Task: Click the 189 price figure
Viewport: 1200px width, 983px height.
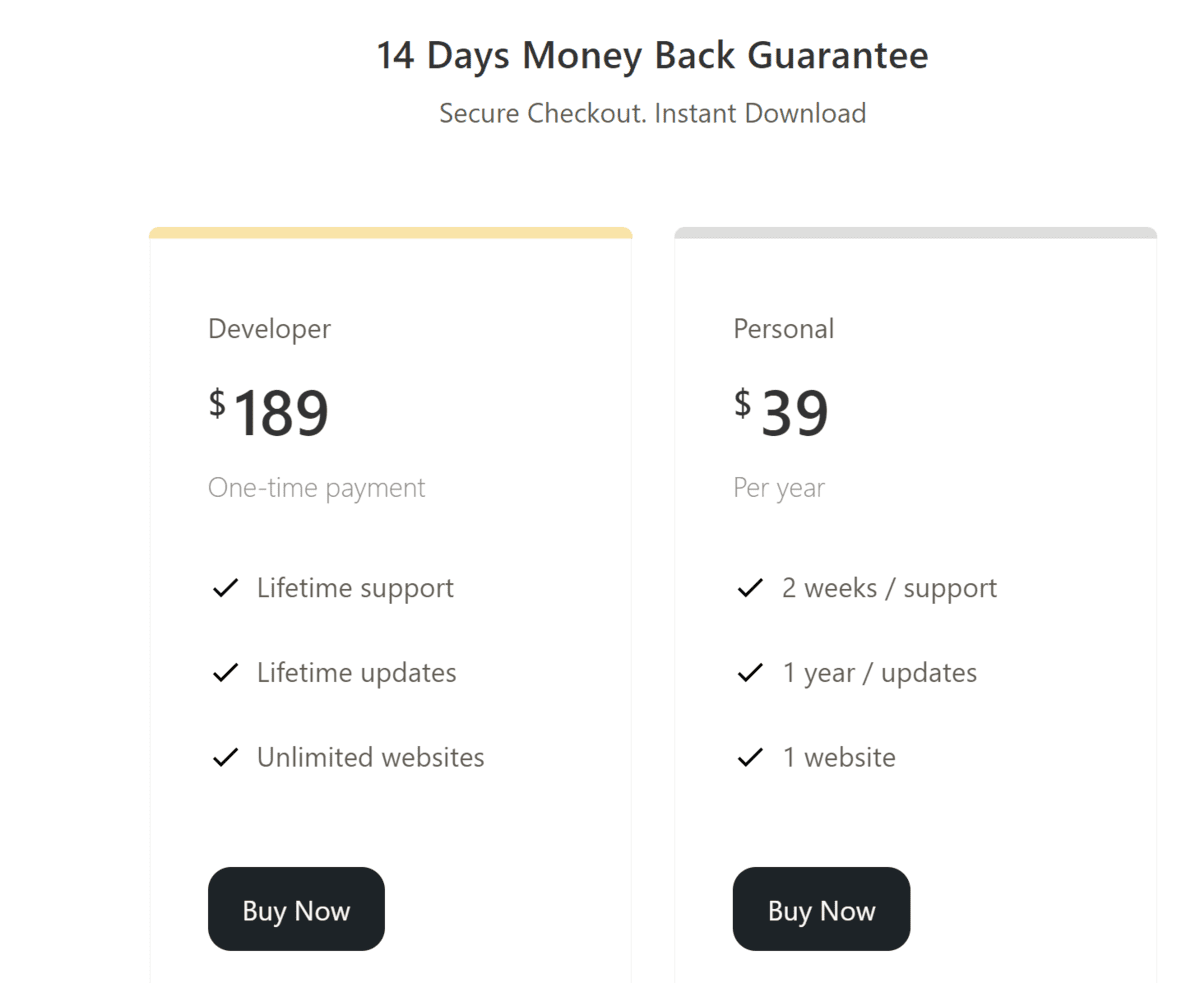Action: pyautogui.click(x=281, y=413)
